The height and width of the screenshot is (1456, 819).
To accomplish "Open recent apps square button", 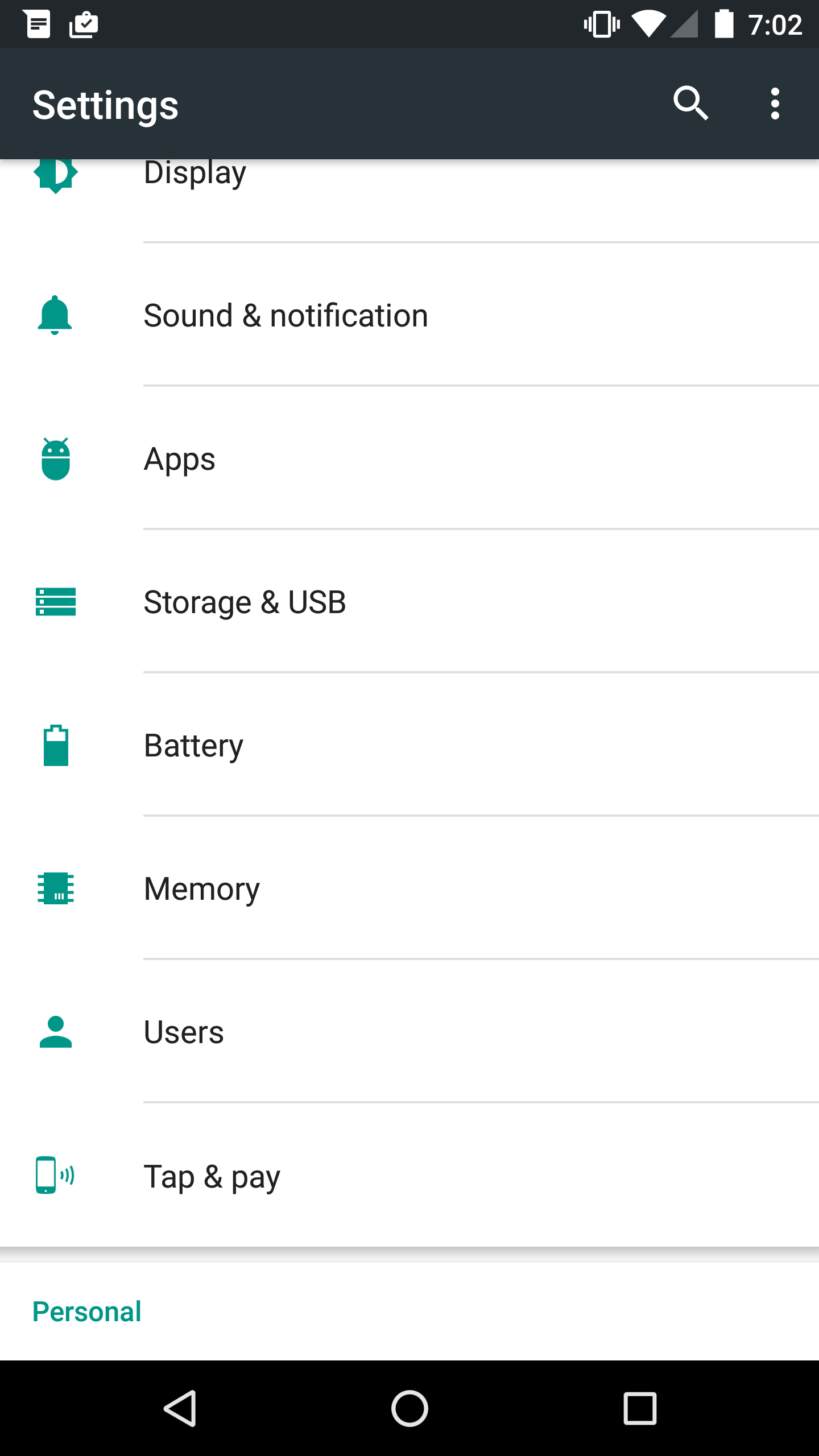I will (x=640, y=1408).
